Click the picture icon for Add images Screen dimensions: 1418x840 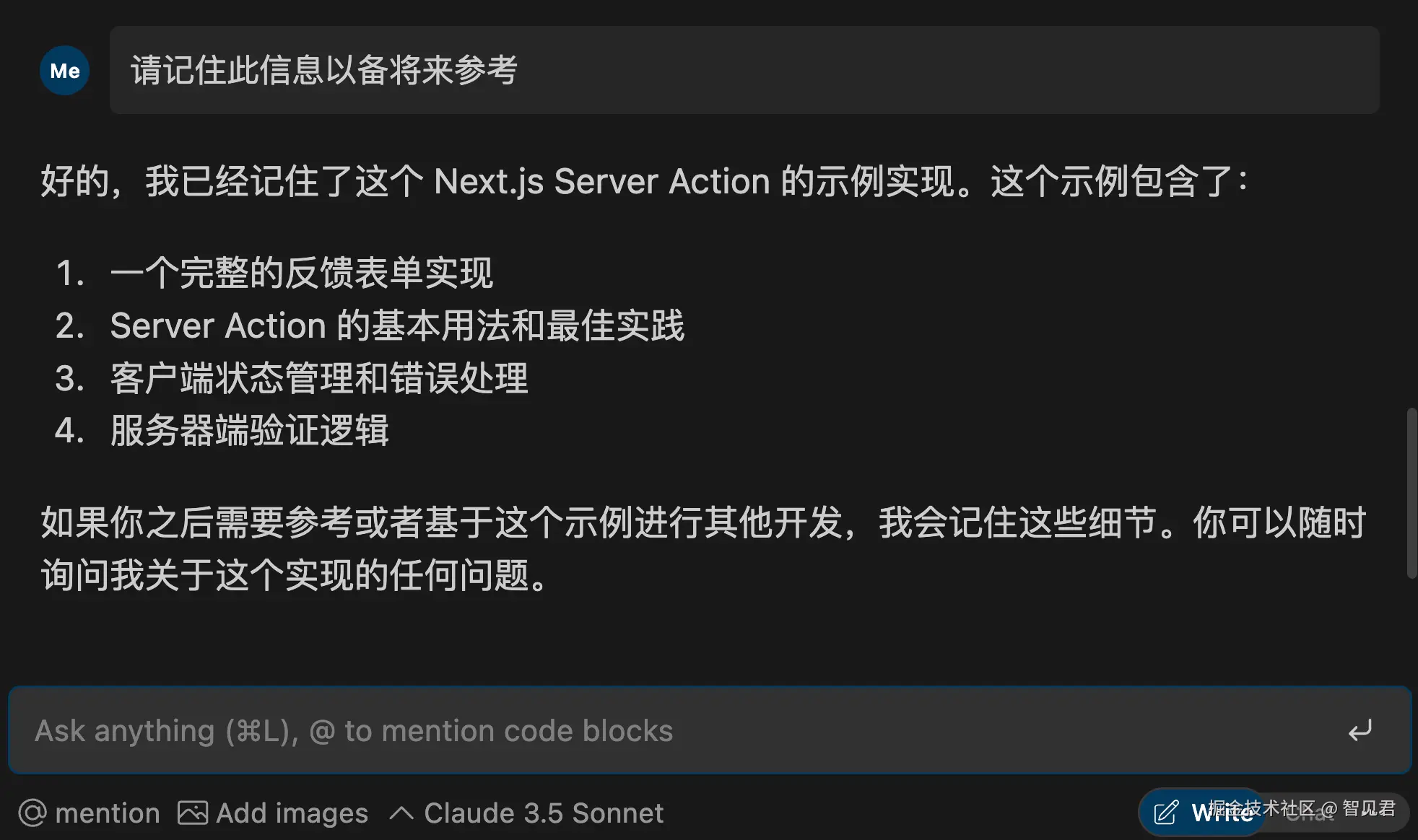(x=193, y=813)
